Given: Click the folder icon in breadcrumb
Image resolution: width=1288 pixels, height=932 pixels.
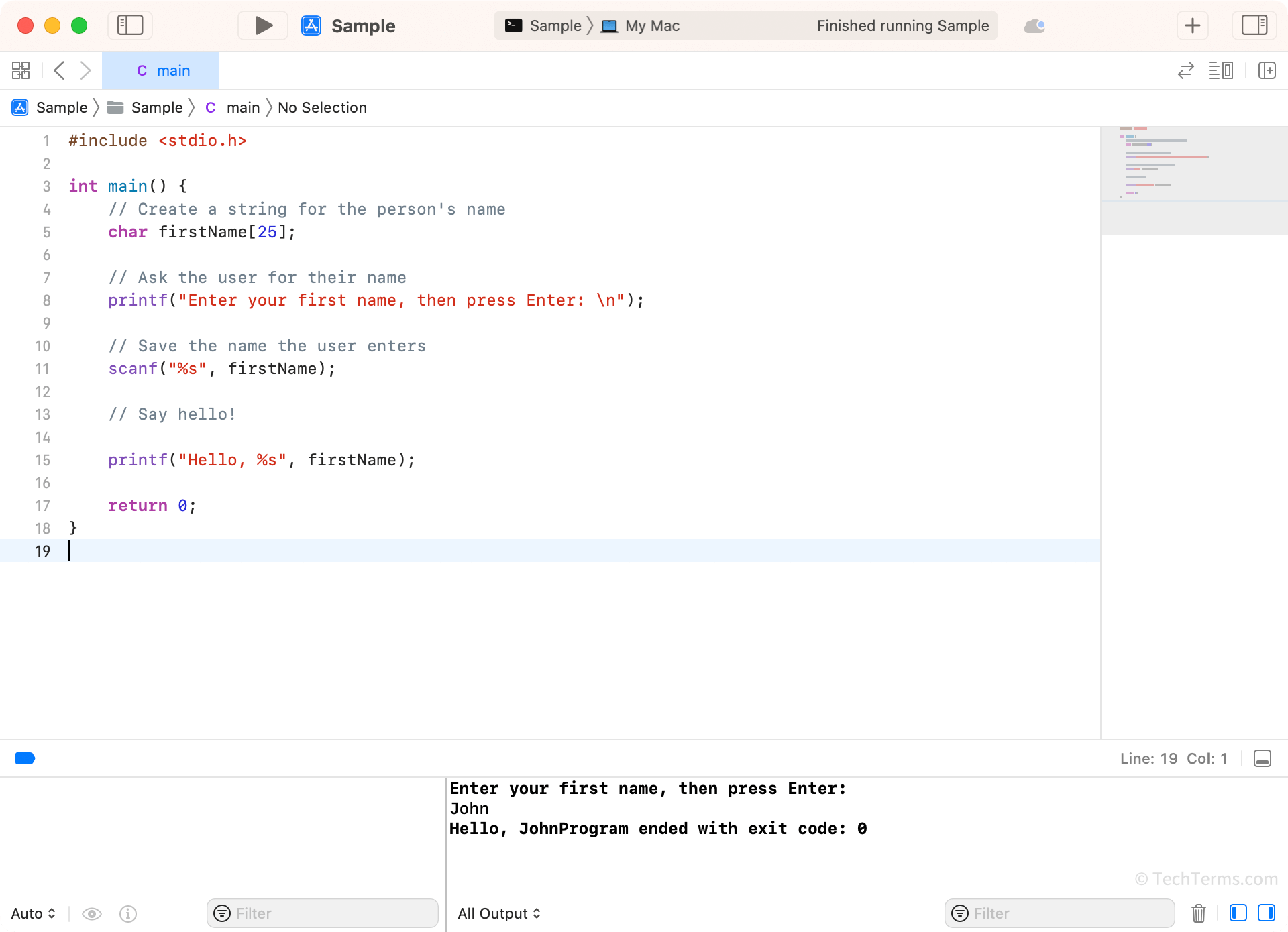Looking at the screenshot, I should (x=115, y=107).
